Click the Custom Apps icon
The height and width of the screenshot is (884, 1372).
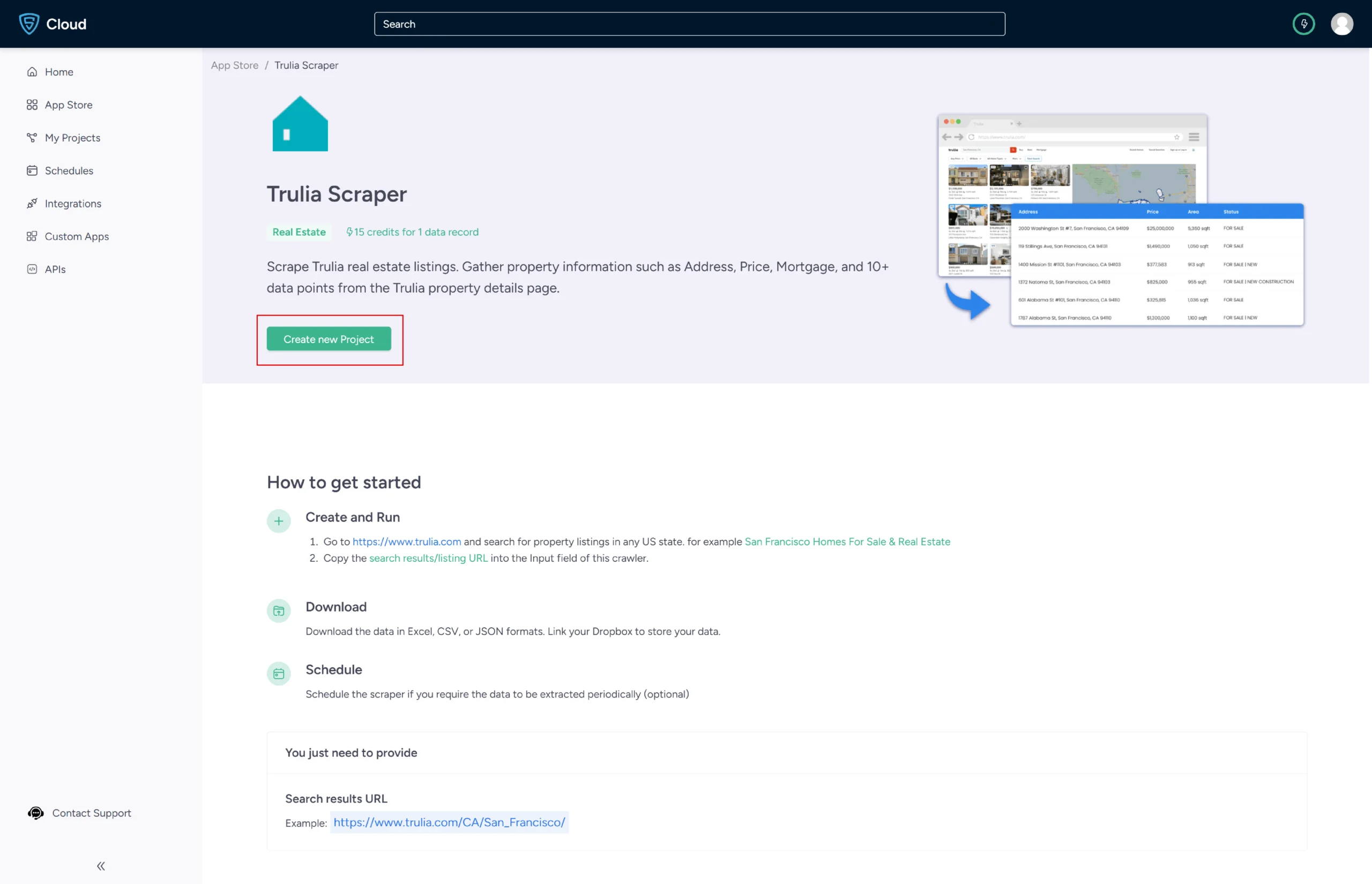(x=32, y=236)
